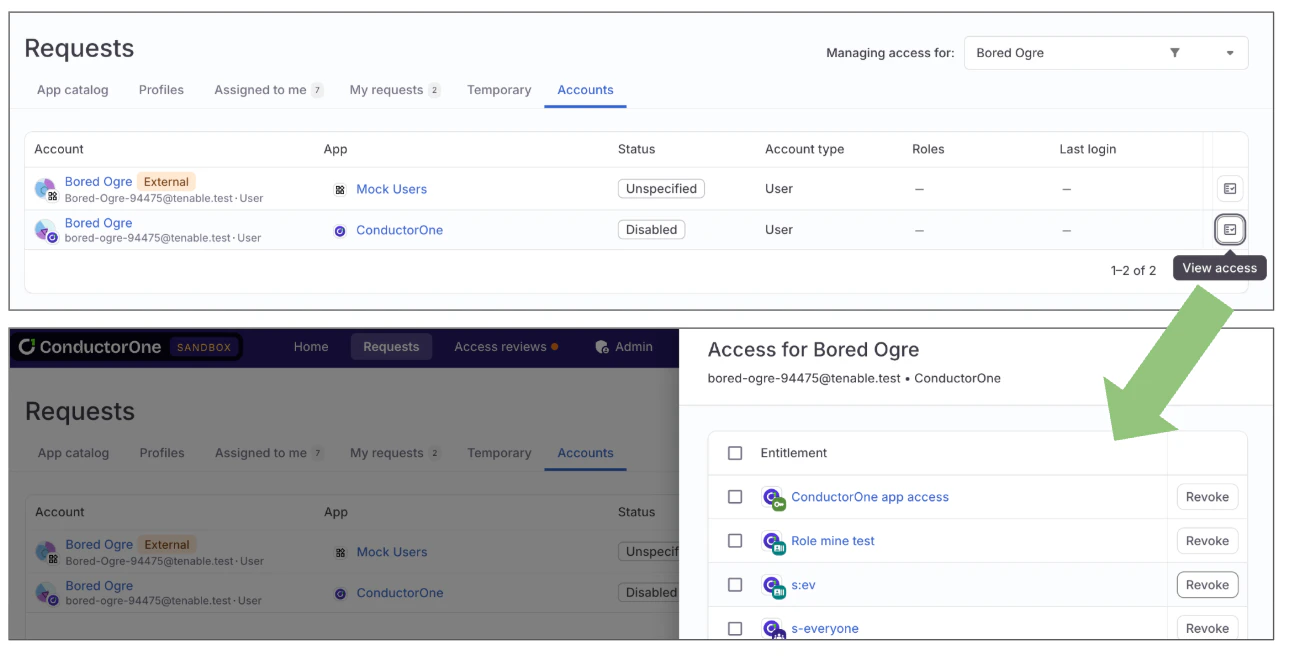Click the filter funnel icon in Managing access field

(x=1175, y=53)
